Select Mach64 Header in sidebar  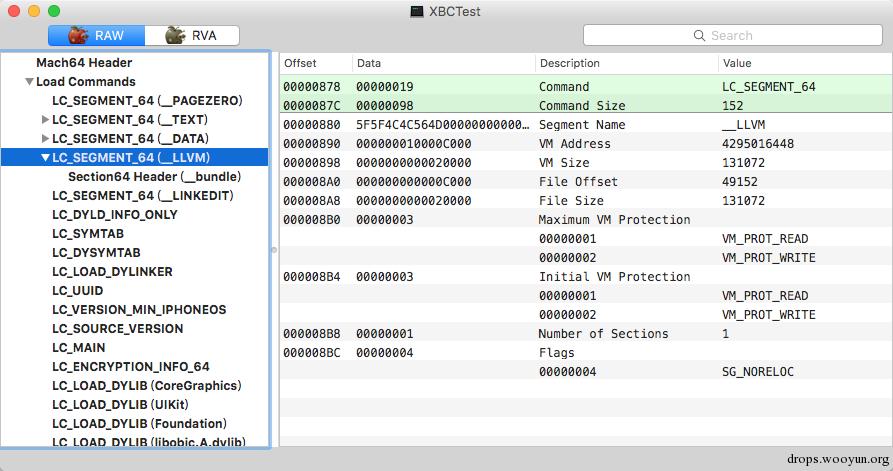84,63
